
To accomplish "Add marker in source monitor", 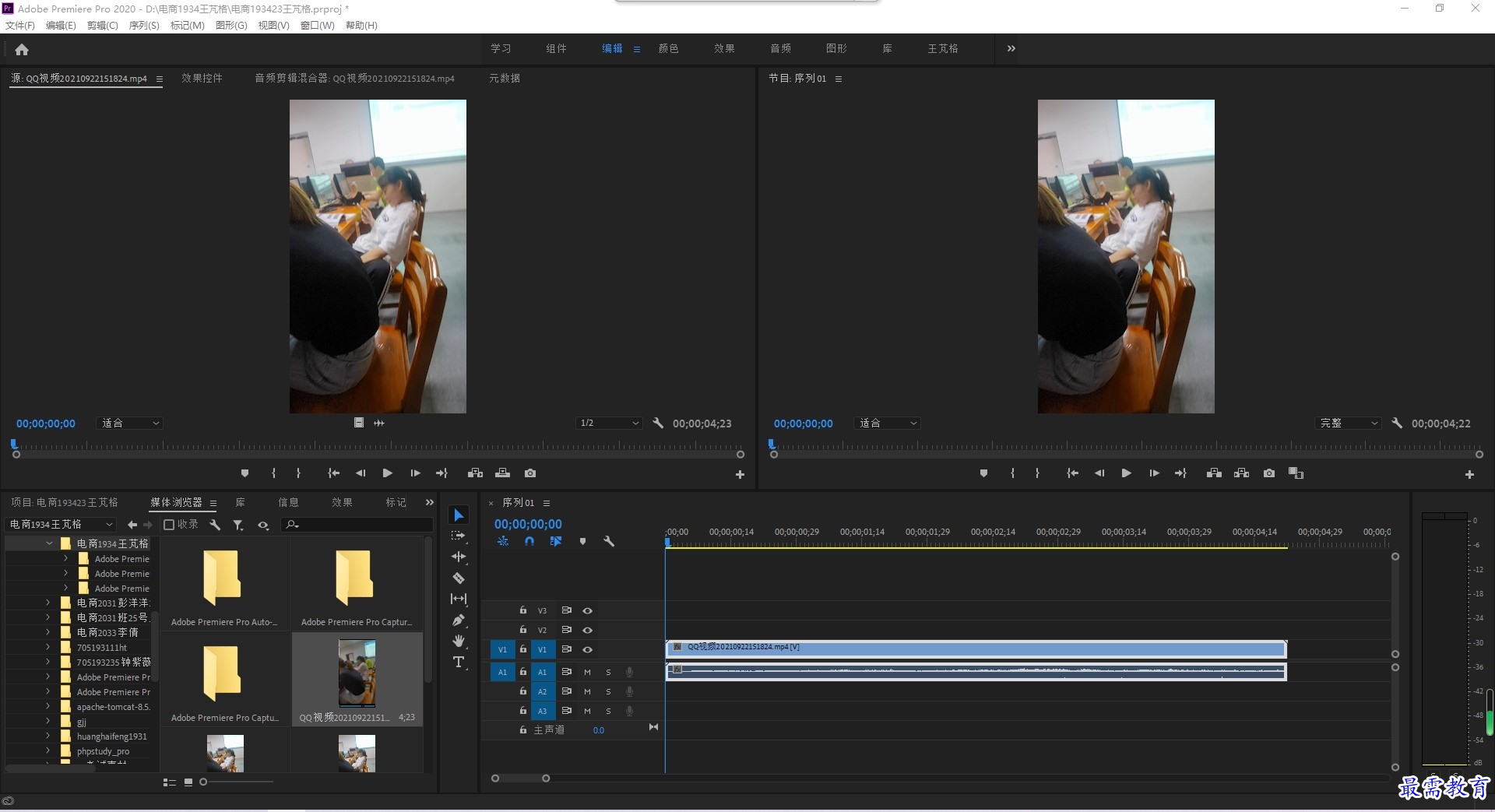I will click(x=244, y=473).
